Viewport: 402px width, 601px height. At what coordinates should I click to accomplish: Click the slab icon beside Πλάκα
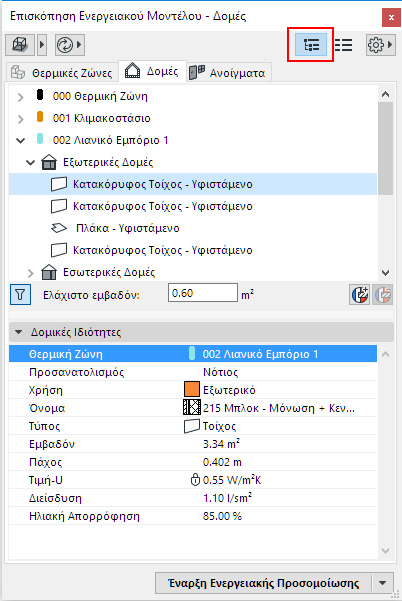[x=59, y=228]
